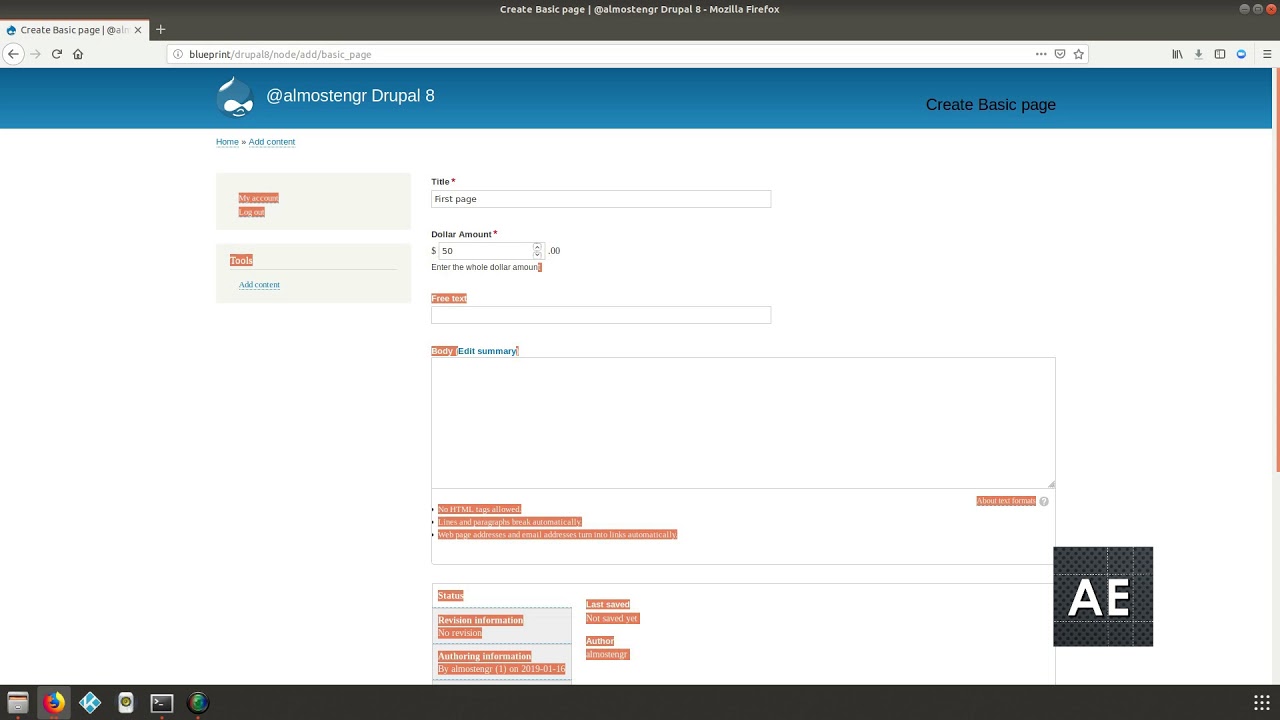The width and height of the screenshot is (1280, 720).
Task: Open the Authoring information tab
Action: point(502,662)
